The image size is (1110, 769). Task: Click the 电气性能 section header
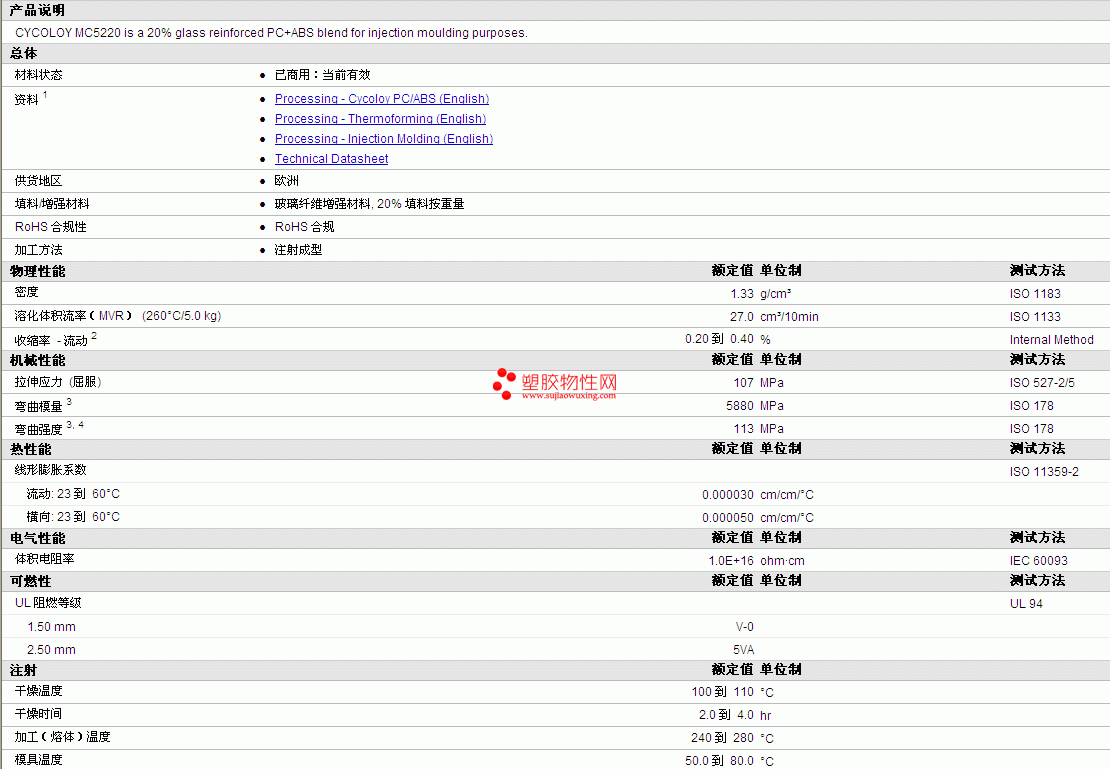(x=37, y=538)
